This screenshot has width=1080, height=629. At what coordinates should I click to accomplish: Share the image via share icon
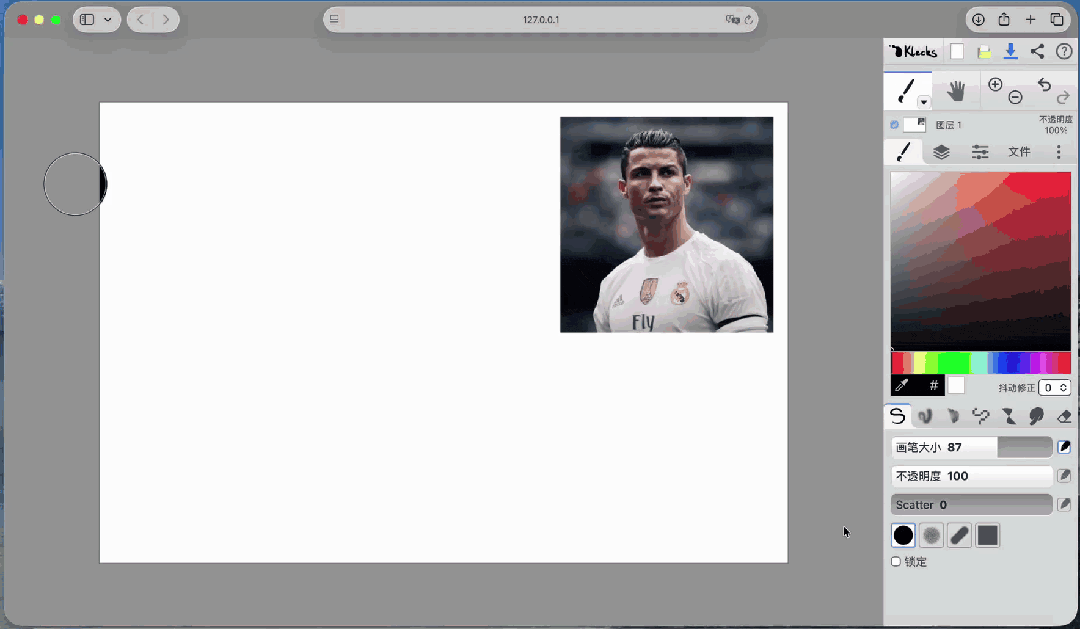pos(1037,52)
